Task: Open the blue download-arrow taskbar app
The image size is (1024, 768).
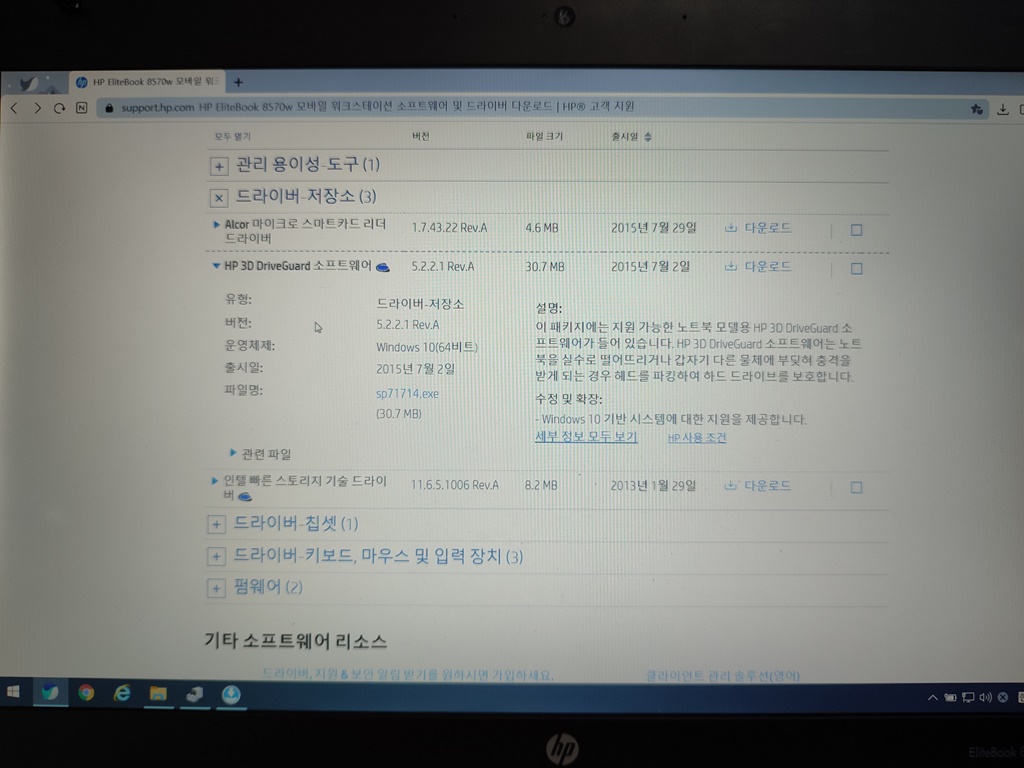Action: (x=231, y=694)
